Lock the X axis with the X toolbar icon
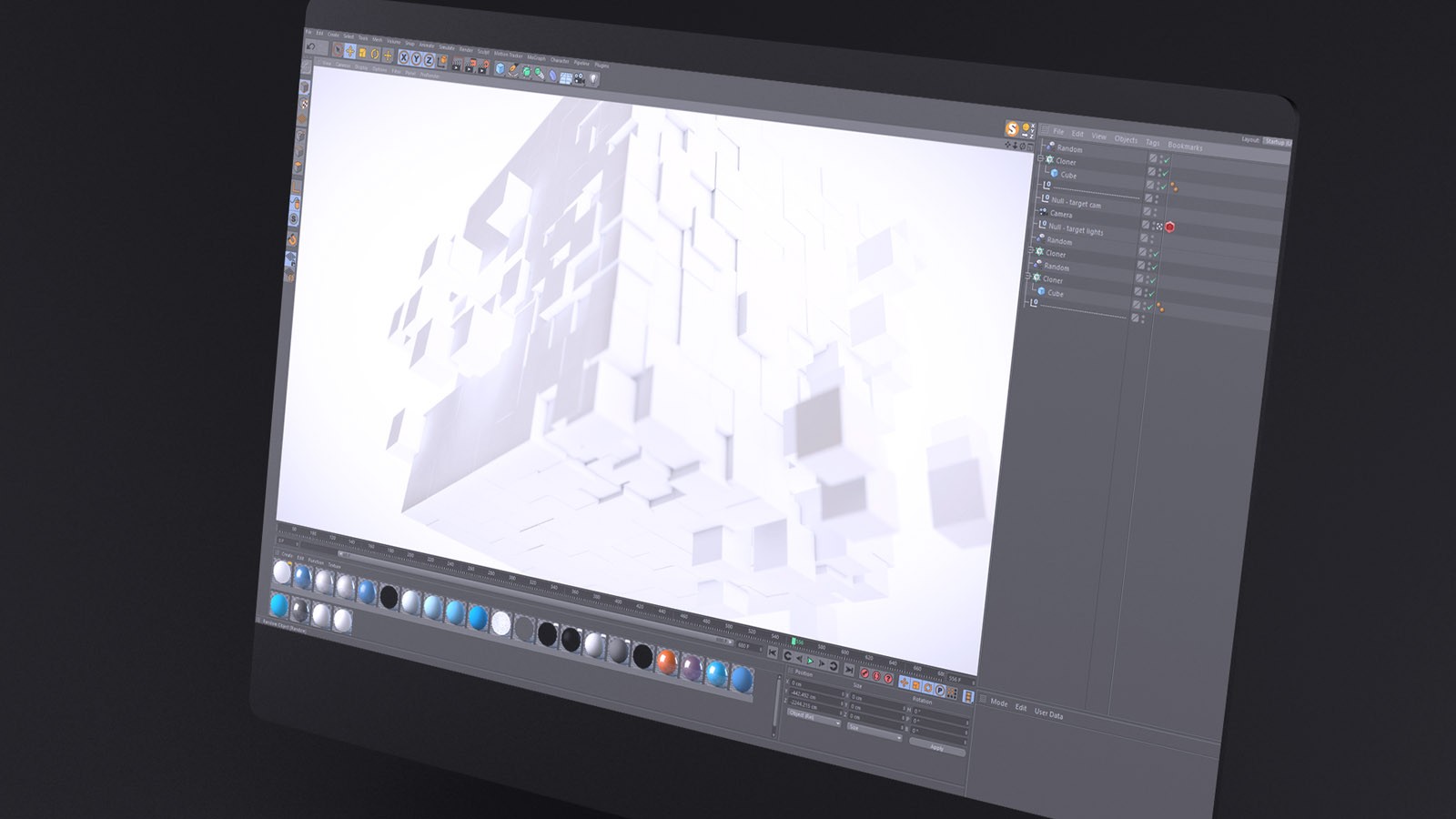 click(403, 57)
